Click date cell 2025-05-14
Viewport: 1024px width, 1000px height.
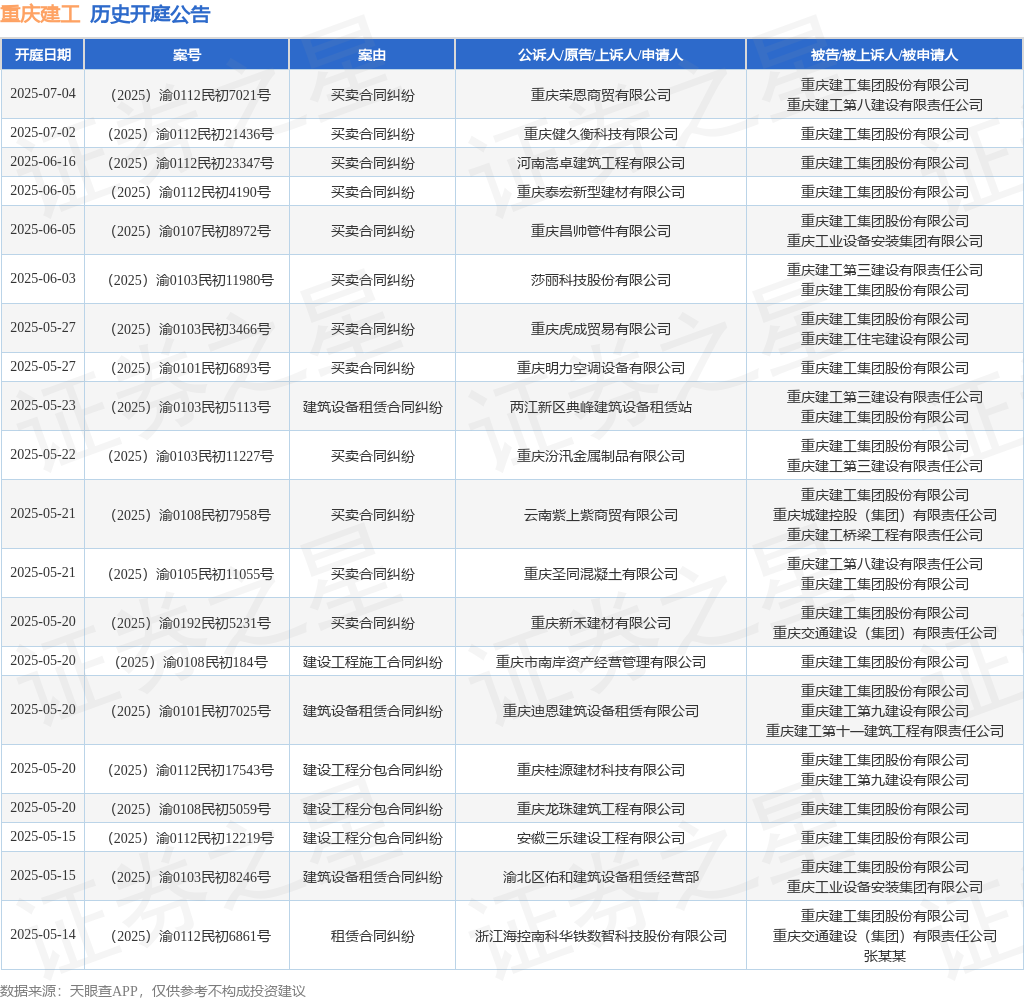point(43,935)
